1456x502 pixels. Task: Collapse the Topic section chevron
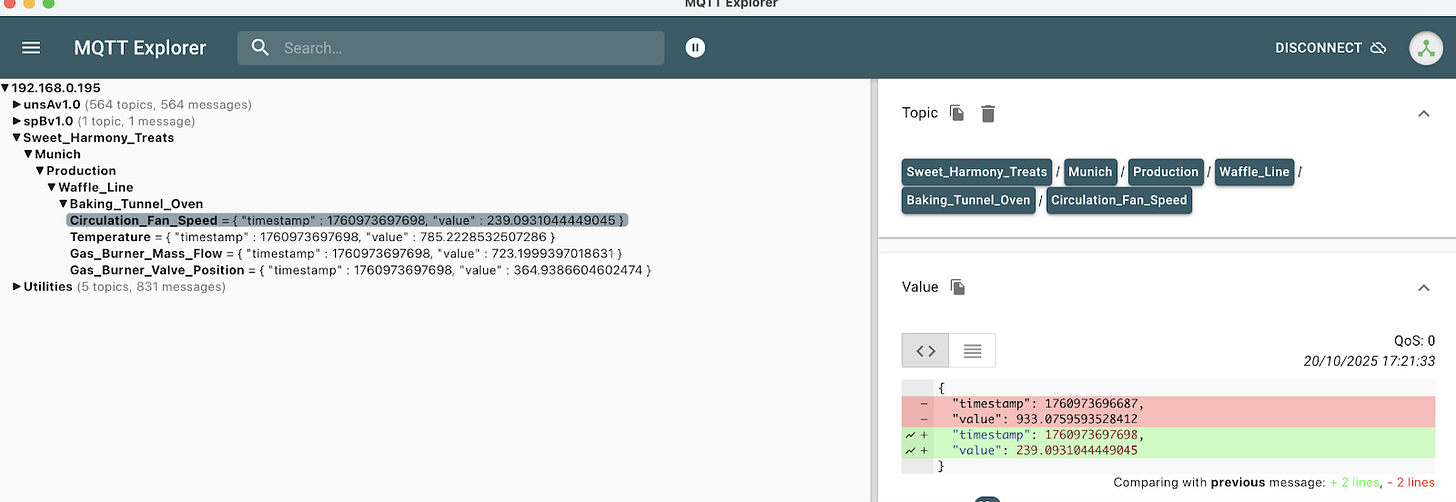click(1424, 114)
